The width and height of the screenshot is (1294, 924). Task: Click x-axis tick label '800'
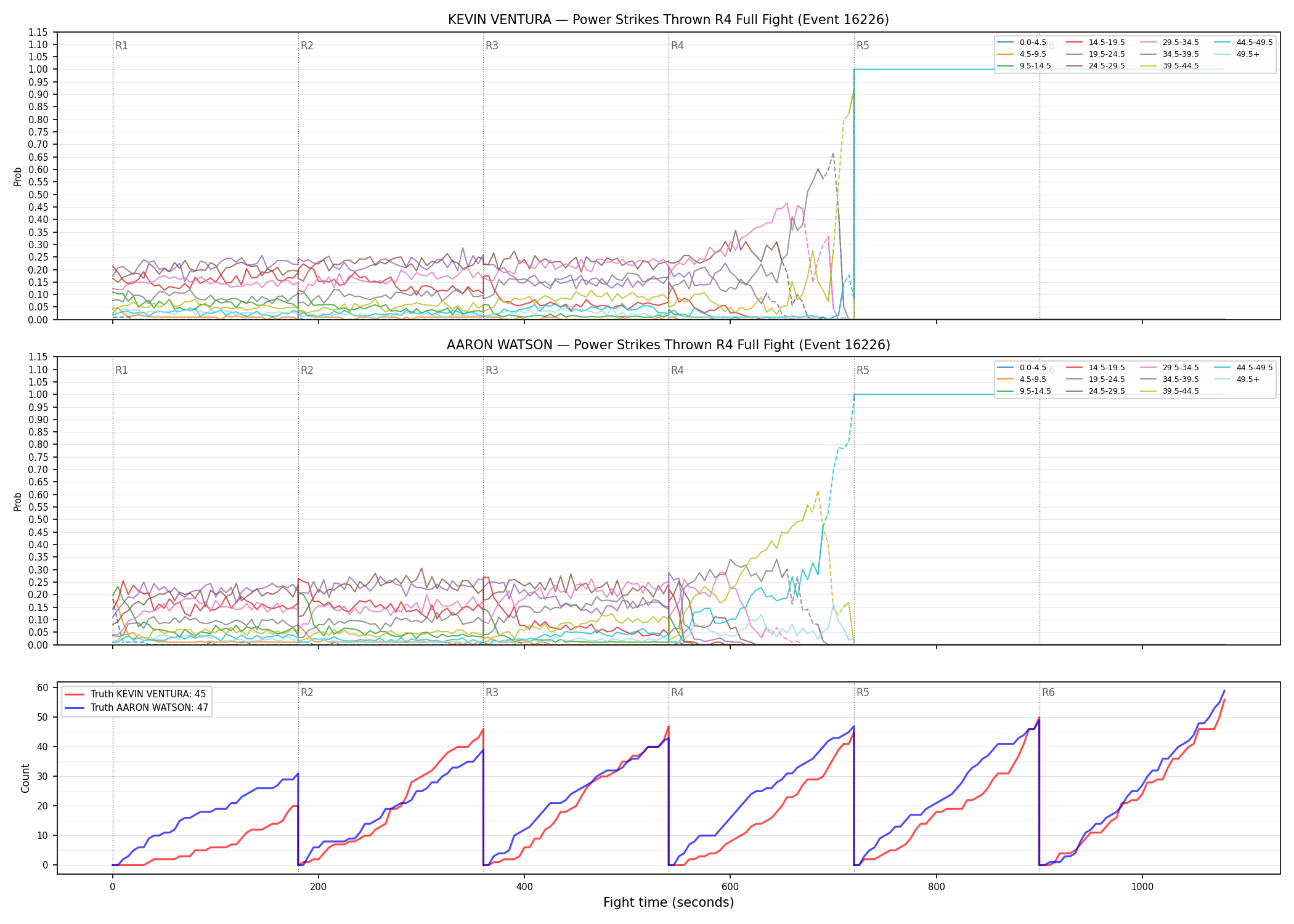tap(936, 886)
